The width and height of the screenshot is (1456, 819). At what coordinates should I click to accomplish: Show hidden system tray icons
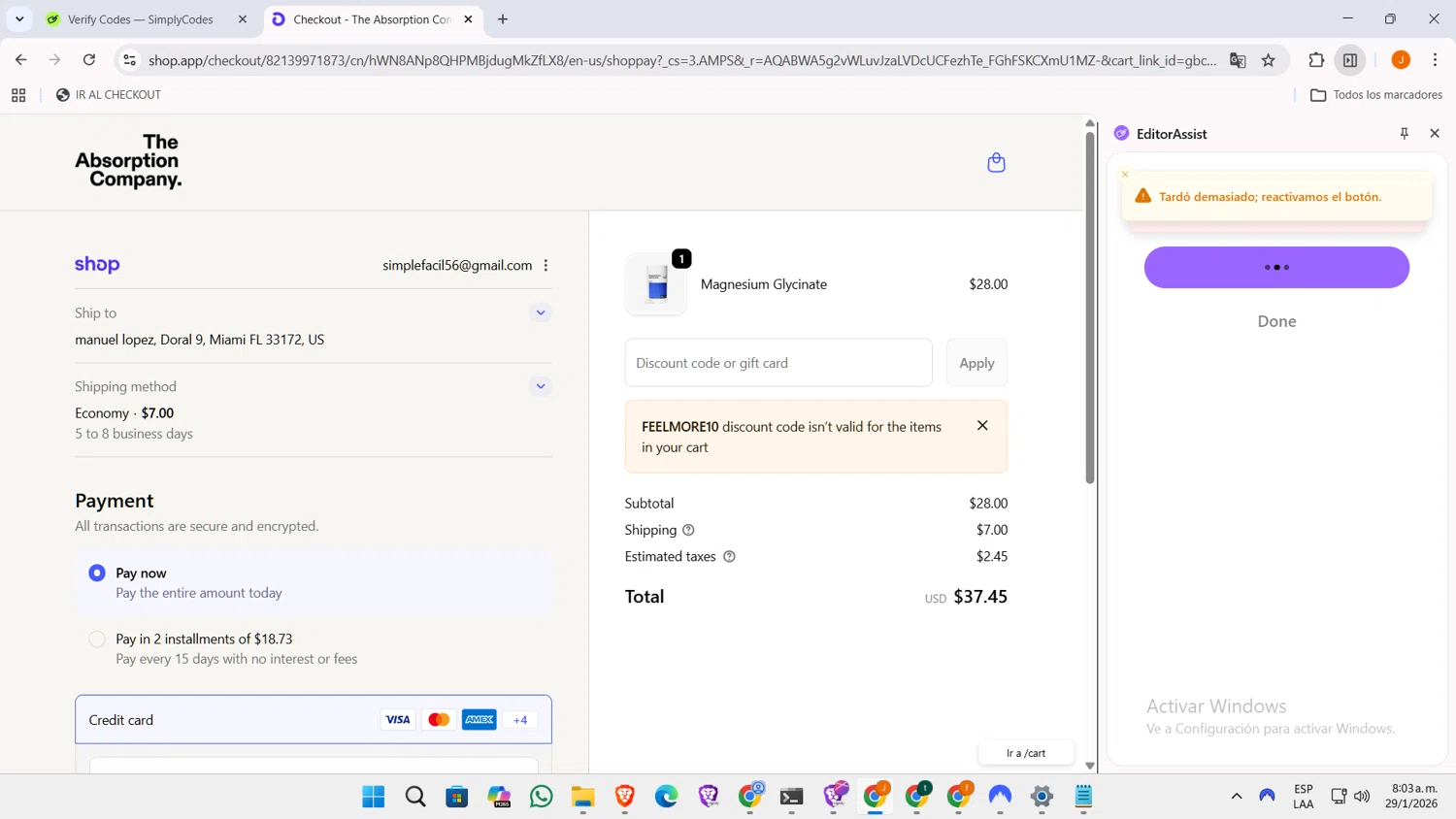[1237, 796]
